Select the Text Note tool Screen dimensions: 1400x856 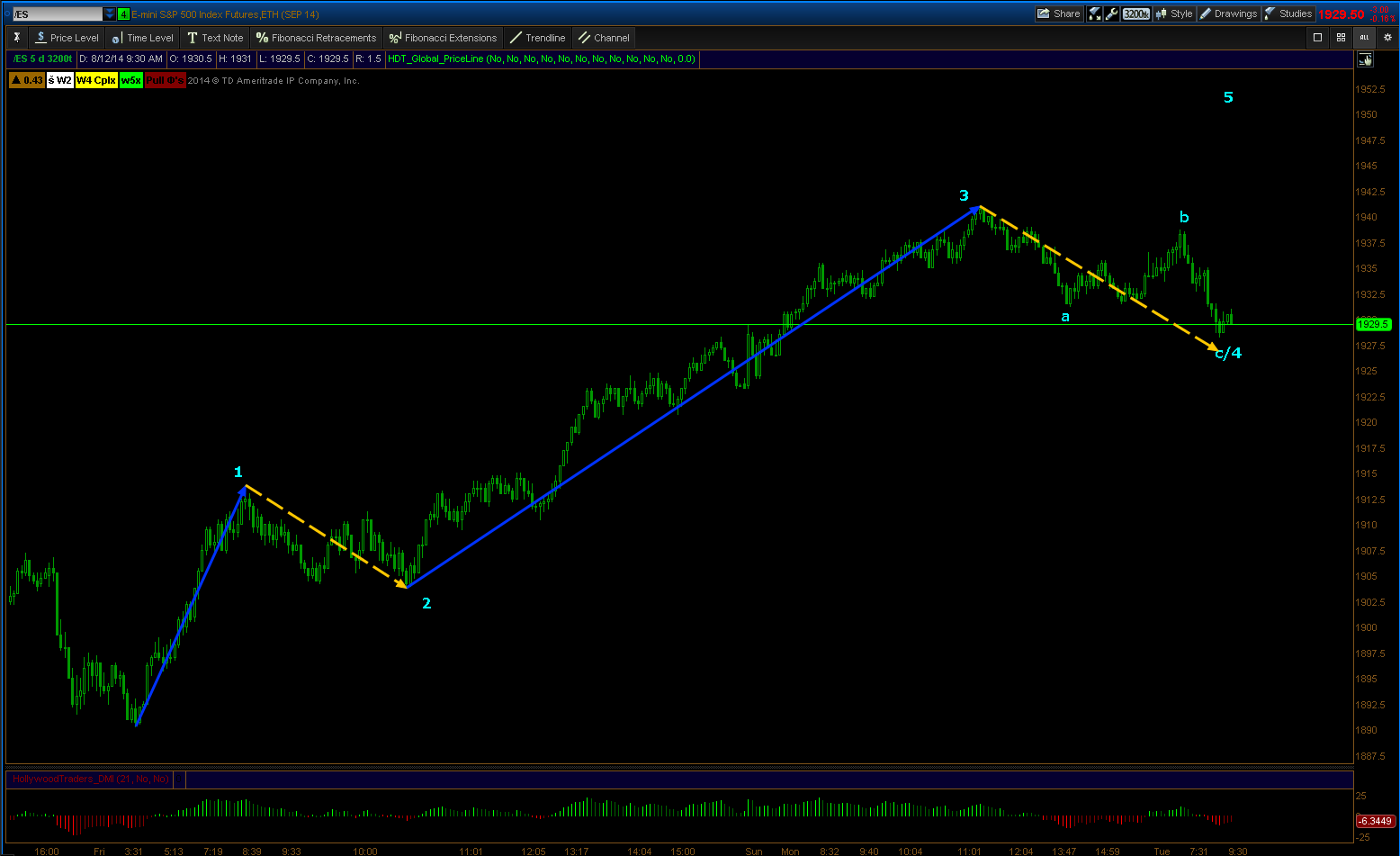(x=215, y=38)
